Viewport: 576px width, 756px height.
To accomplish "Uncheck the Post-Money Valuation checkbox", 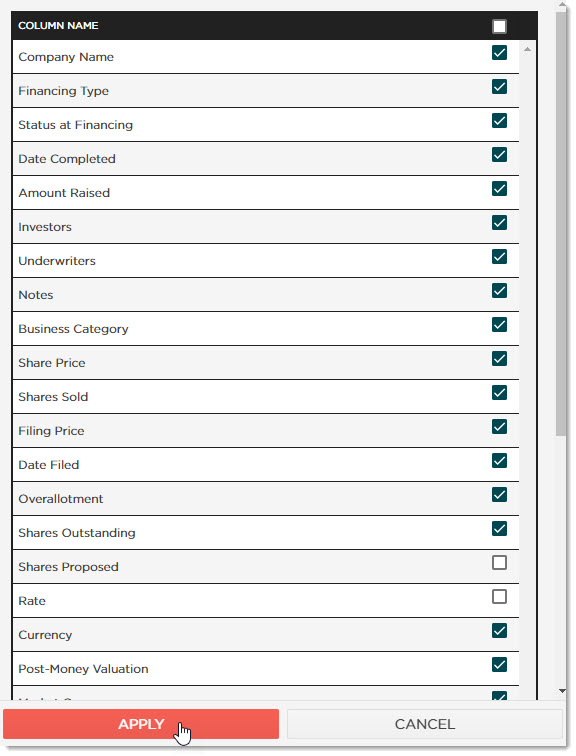I will [499, 664].
